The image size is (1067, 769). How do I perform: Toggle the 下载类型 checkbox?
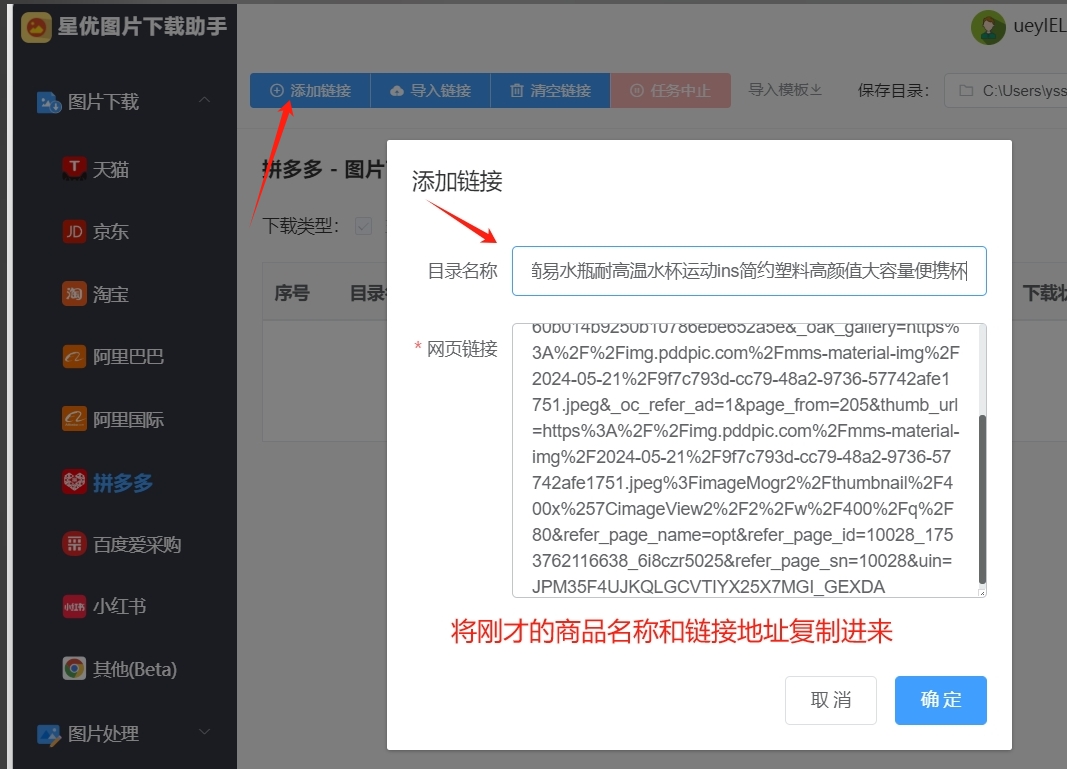pyautogui.click(x=363, y=226)
